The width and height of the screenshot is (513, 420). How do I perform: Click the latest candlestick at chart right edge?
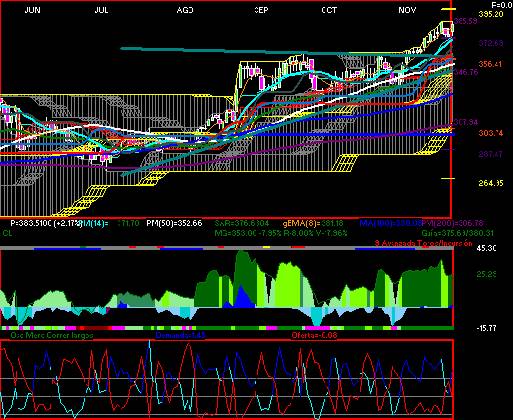click(452, 29)
